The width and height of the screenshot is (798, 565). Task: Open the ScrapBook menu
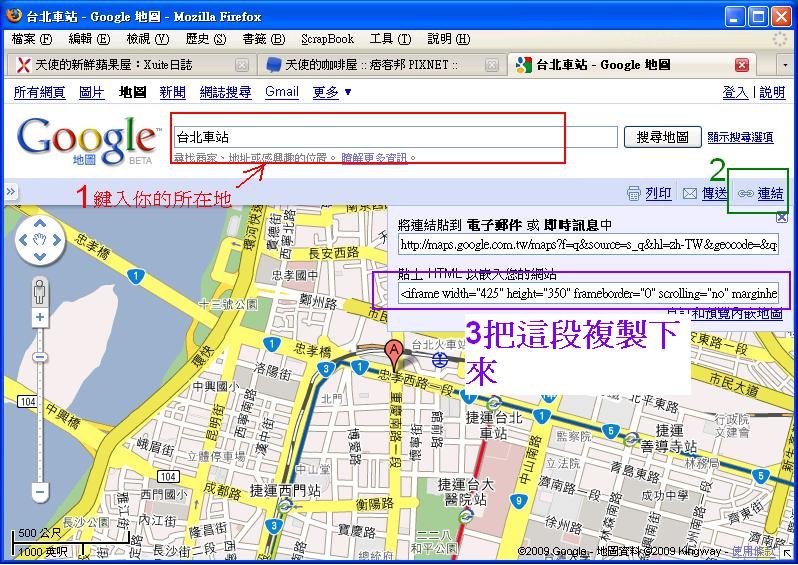click(x=327, y=39)
